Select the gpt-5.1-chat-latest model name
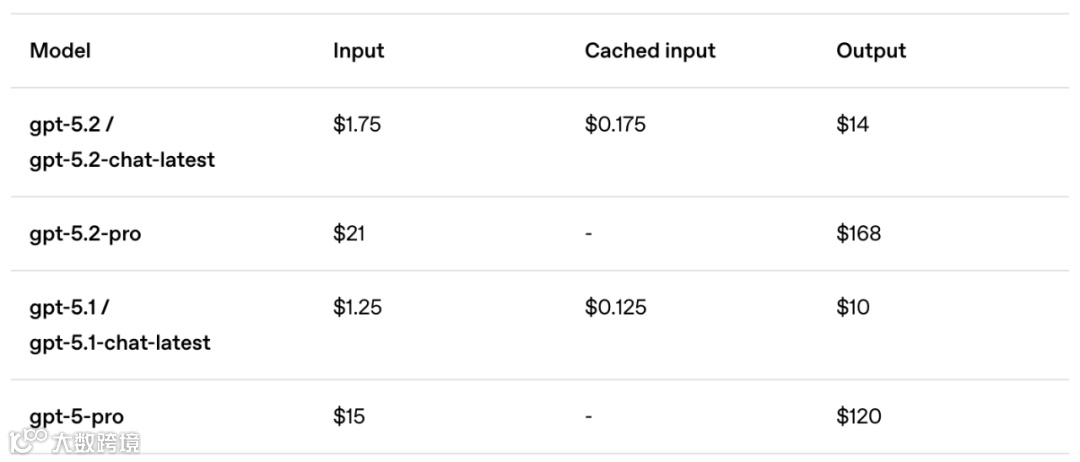Screen dimensions: 1080x462 [120, 342]
